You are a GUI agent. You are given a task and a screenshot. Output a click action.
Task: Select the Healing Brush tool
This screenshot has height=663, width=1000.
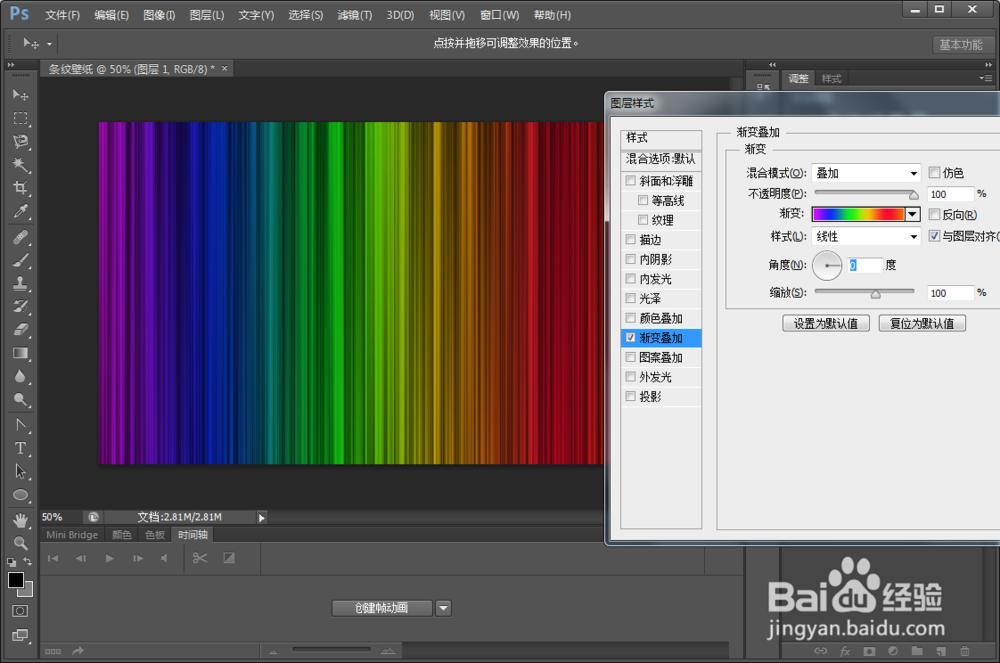pyautogui.click(x=20, y=237)
